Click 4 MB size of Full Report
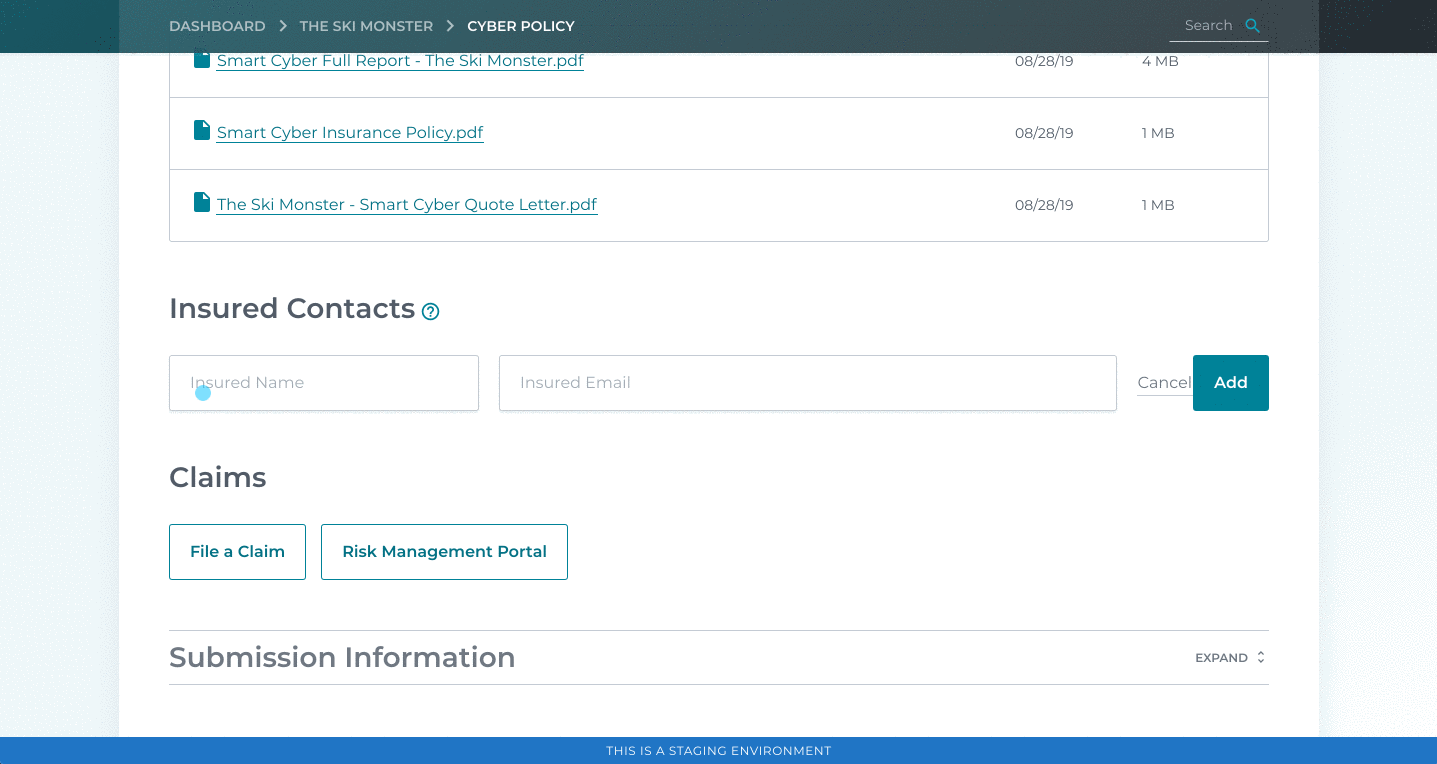1437x764 pixels. point(1160,61)
